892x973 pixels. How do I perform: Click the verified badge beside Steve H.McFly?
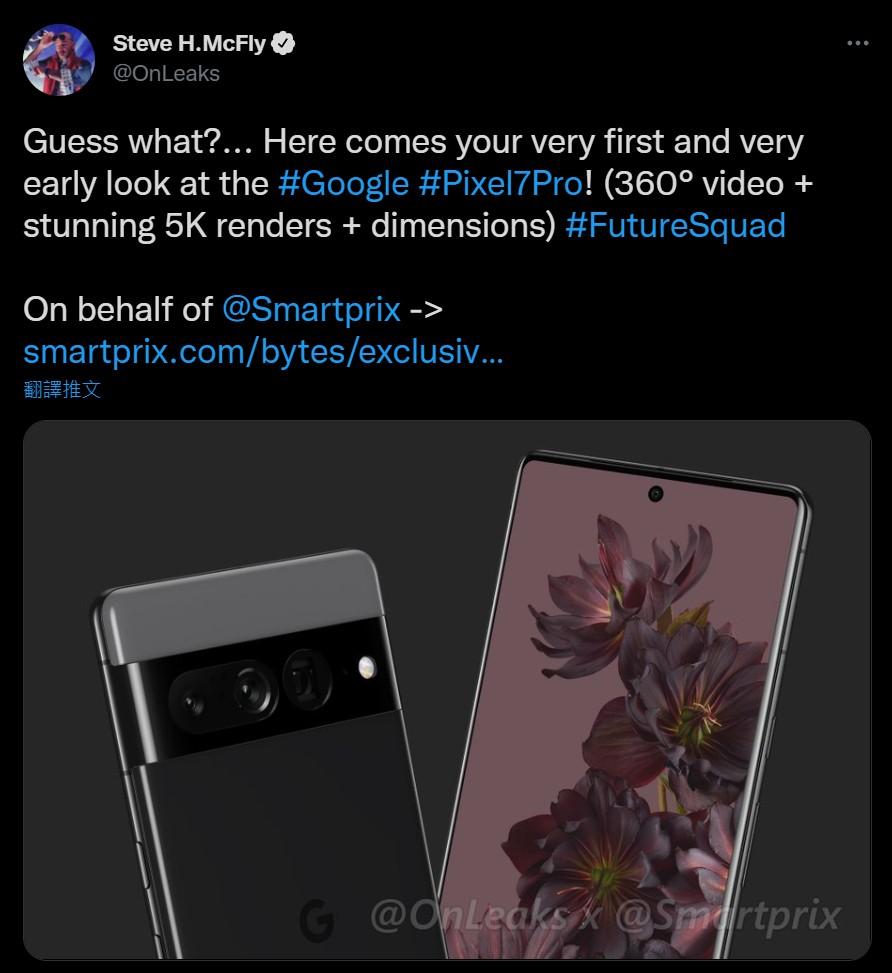click(285, 43)
